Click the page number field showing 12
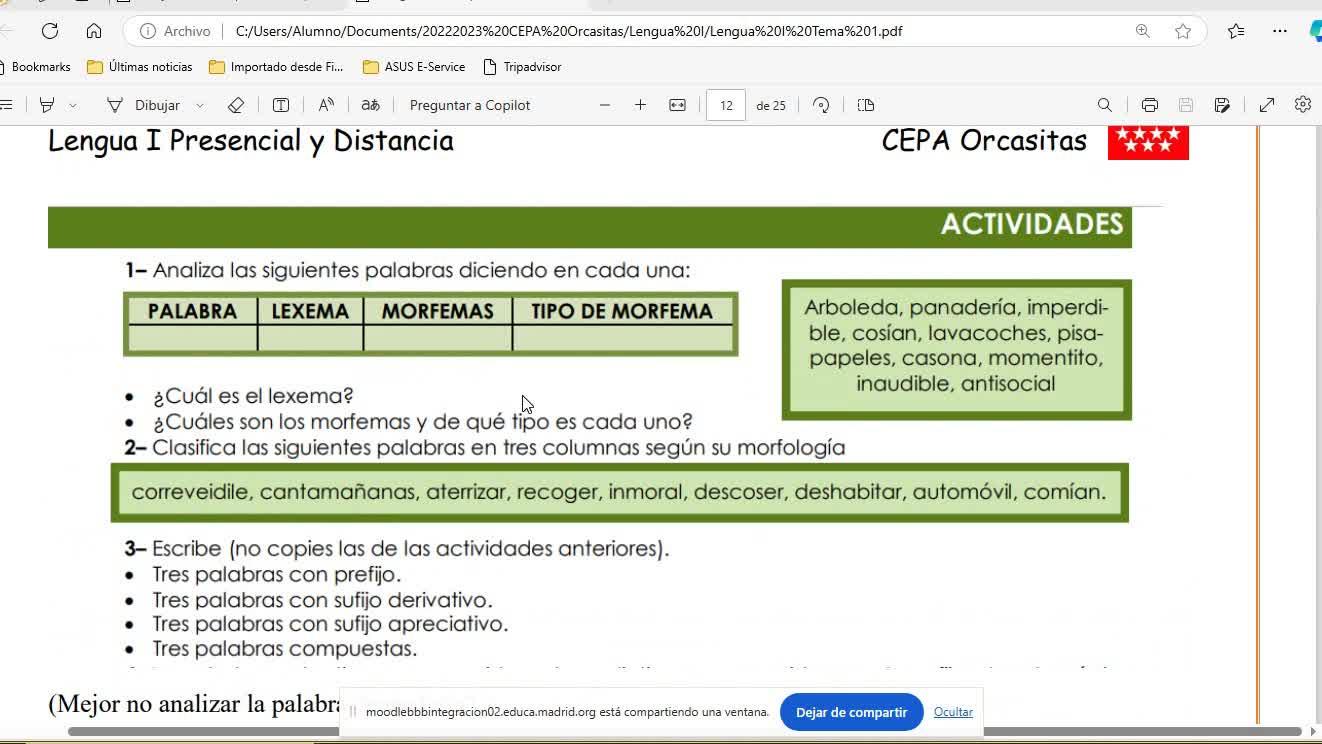Screen dimensions: 1322x744 click(726, 105)
